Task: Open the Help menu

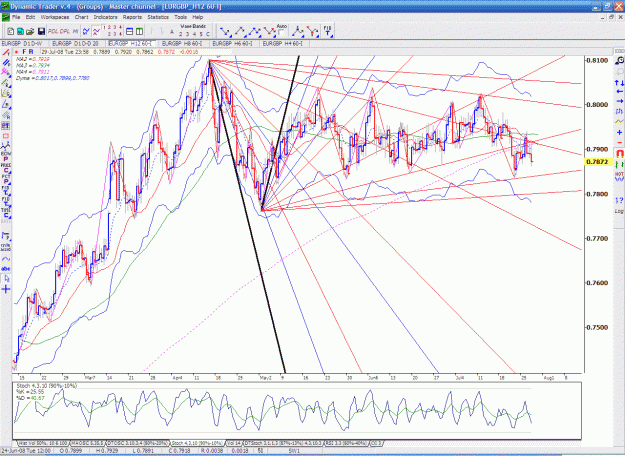Action: click(198, 17)
